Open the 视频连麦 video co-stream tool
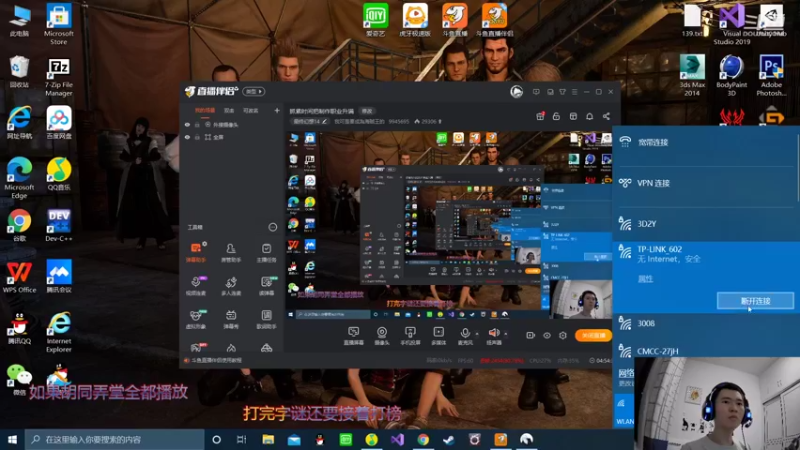 [196, 285]
